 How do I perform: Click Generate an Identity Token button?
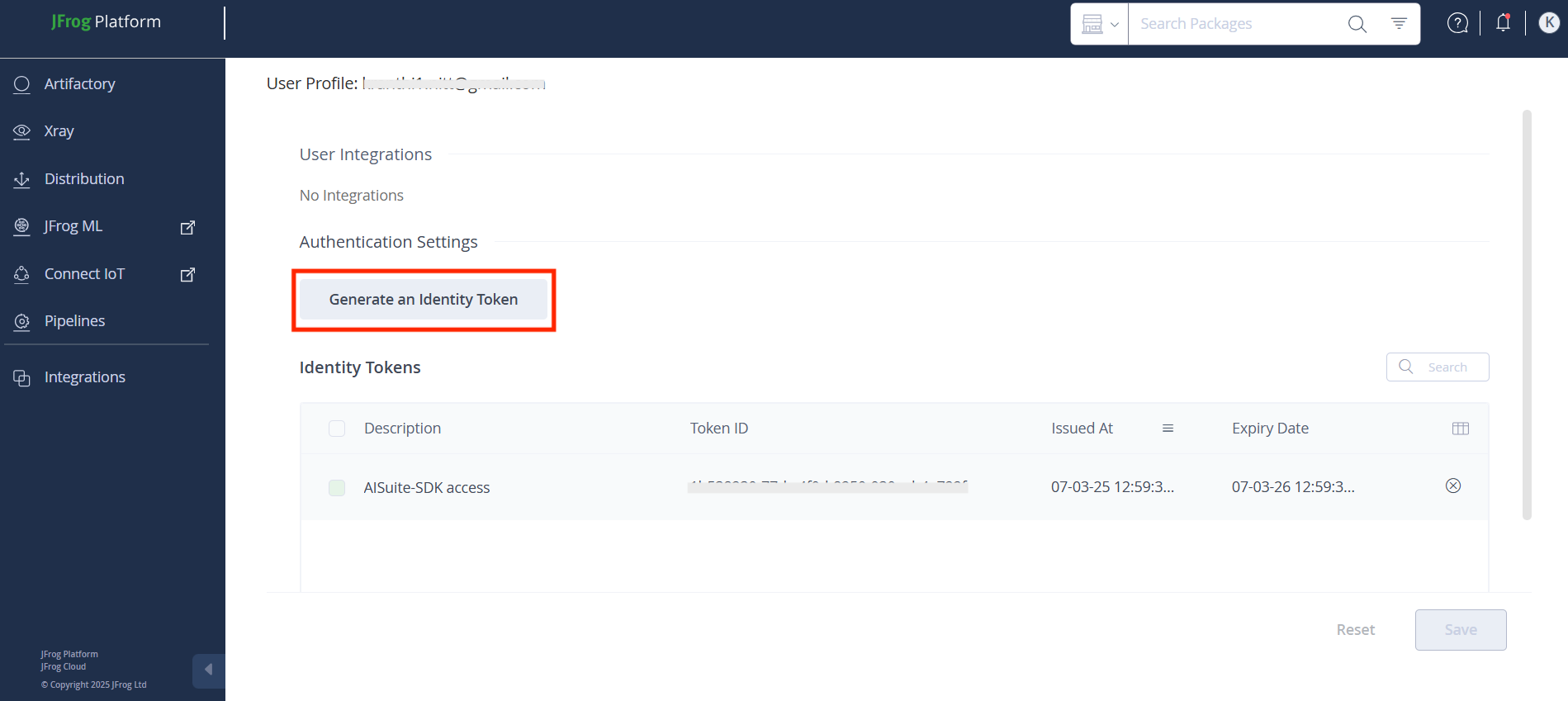(x=424, y=300)
